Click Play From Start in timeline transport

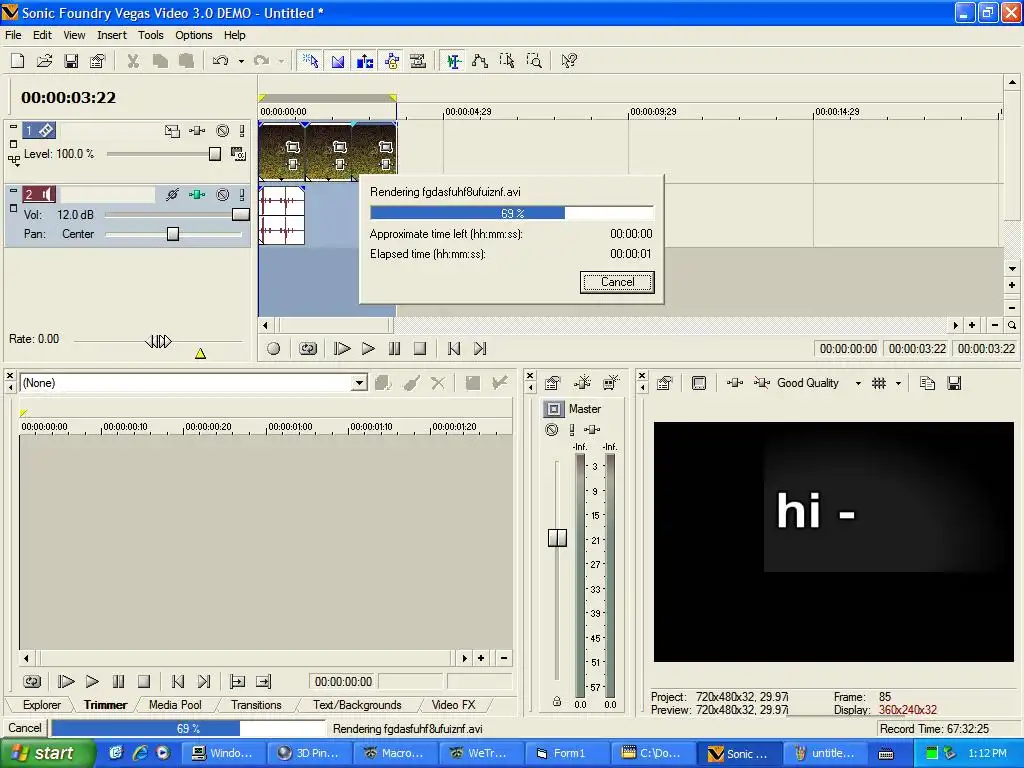pyautogui.click(x=342, y=349)
